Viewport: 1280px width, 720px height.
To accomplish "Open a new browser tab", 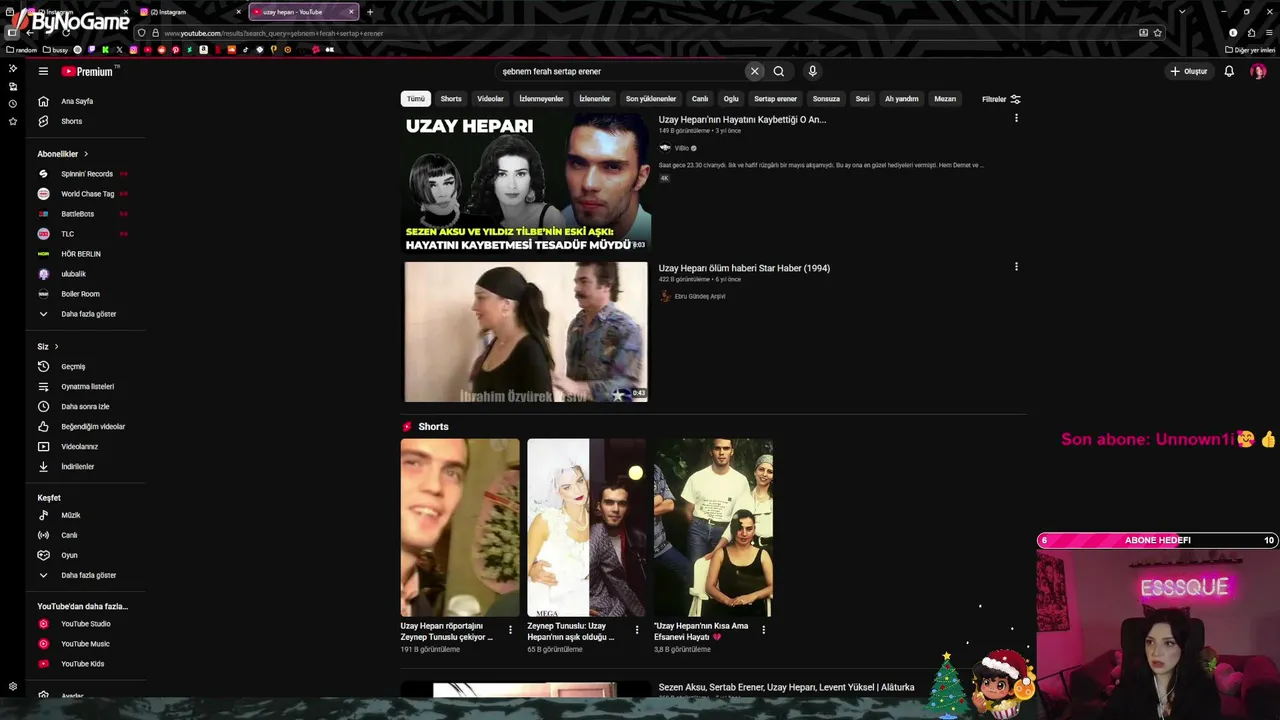I will point(370,12).
